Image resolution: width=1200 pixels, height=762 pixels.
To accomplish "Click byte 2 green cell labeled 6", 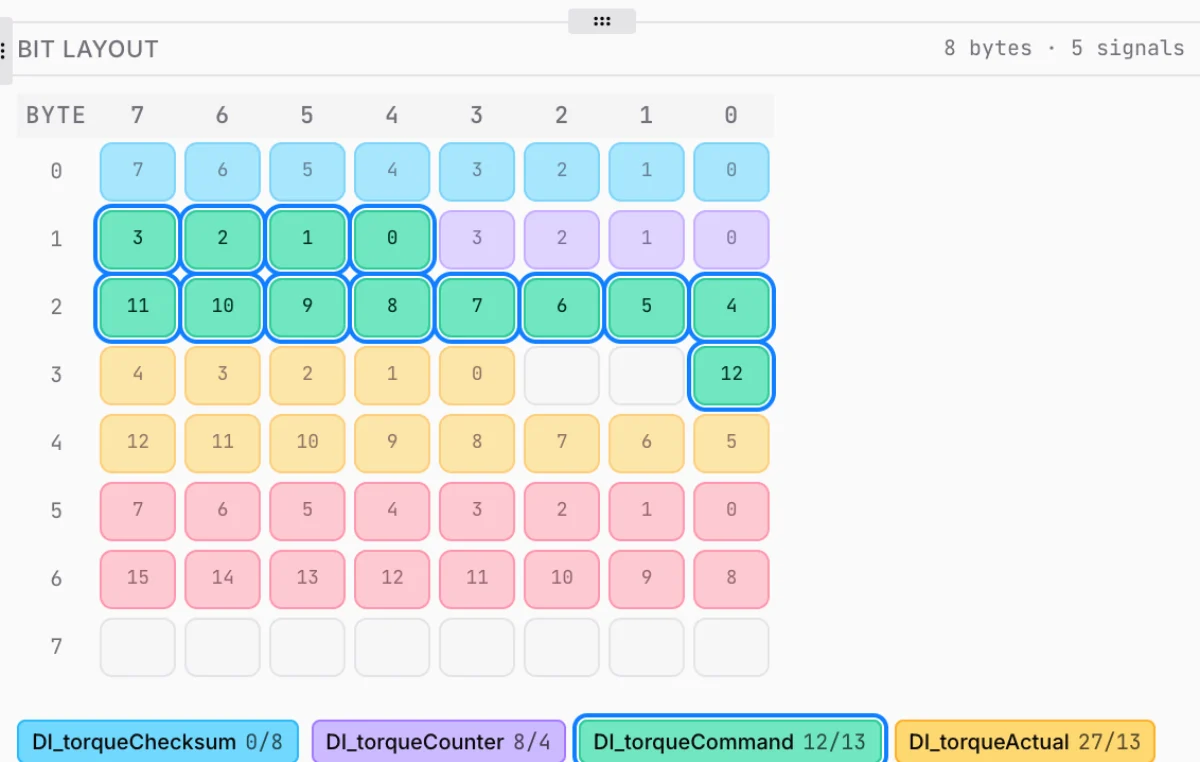I will click(562, 306).
